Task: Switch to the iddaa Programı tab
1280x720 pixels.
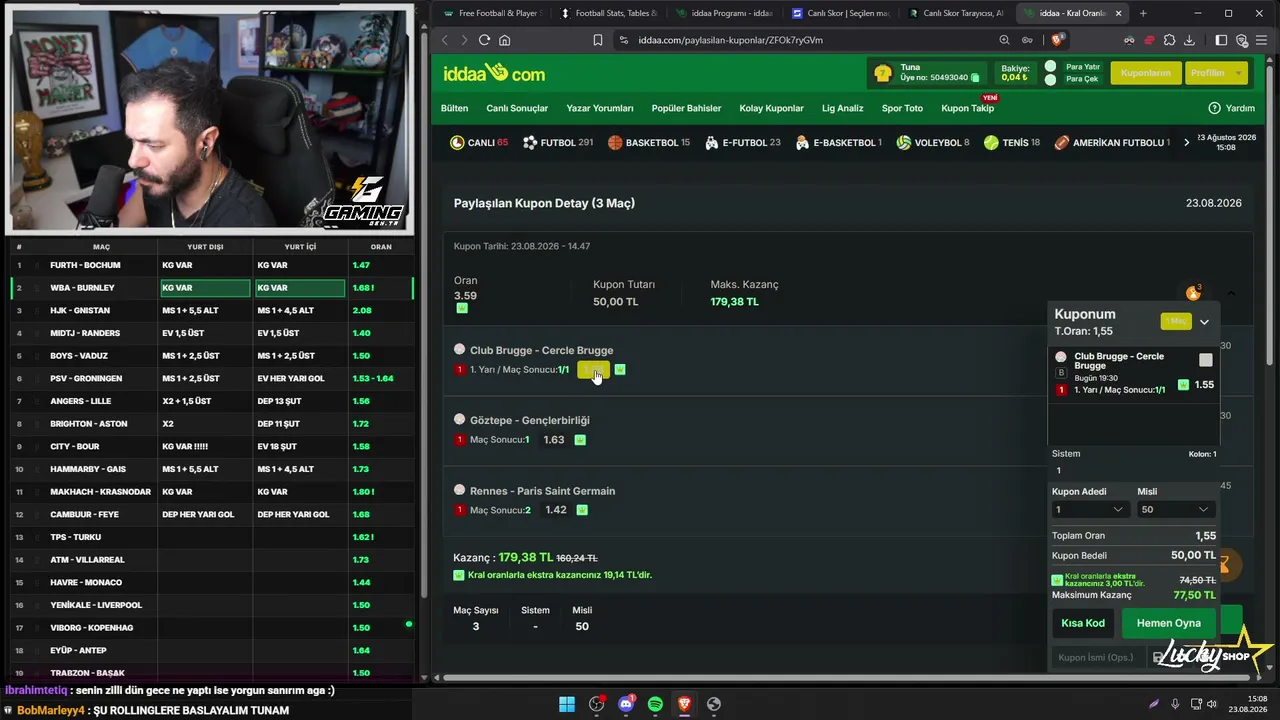Action: click(x=724, y=13)
